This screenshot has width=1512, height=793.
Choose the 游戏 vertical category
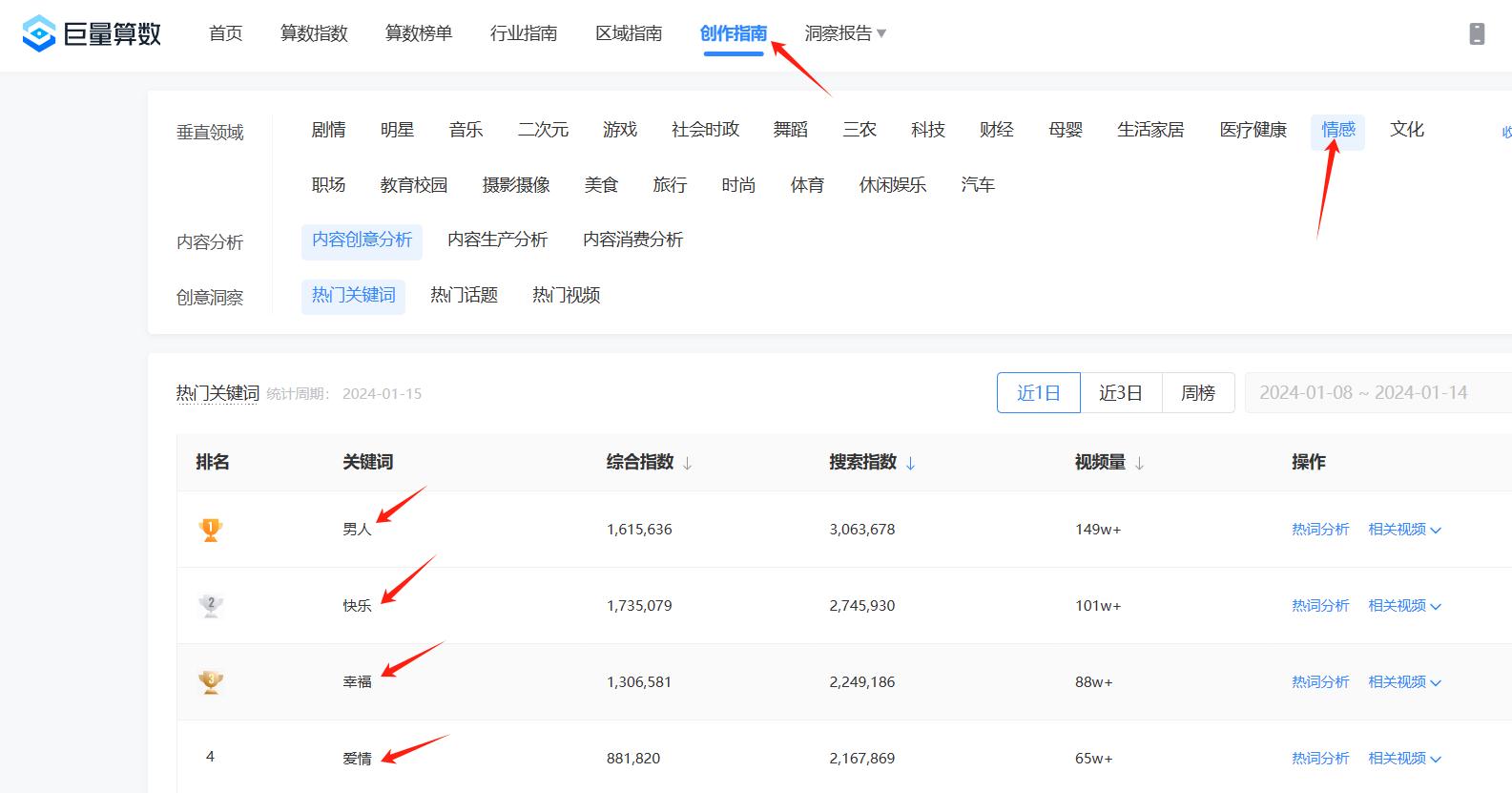(x=620, y=130)
